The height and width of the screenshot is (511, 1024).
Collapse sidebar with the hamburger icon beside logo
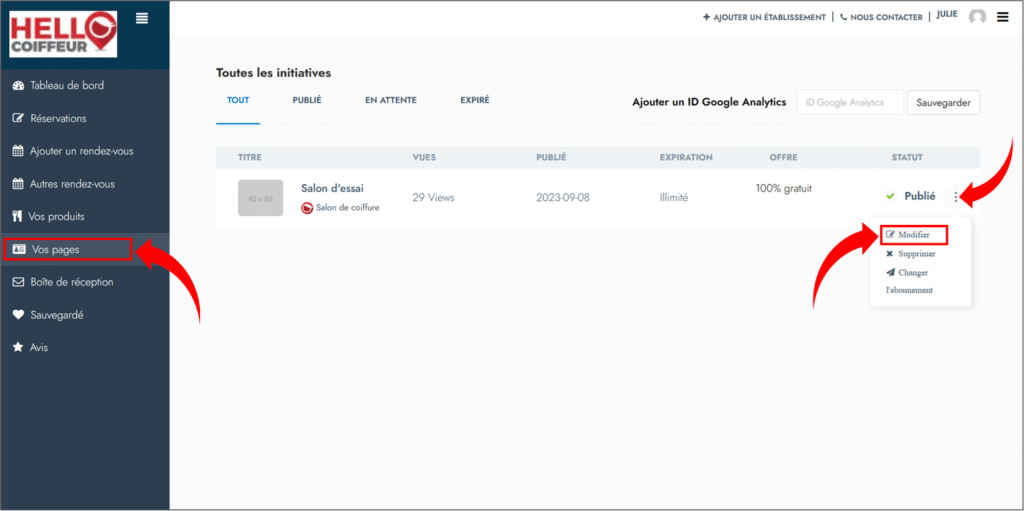click(142, 18)
